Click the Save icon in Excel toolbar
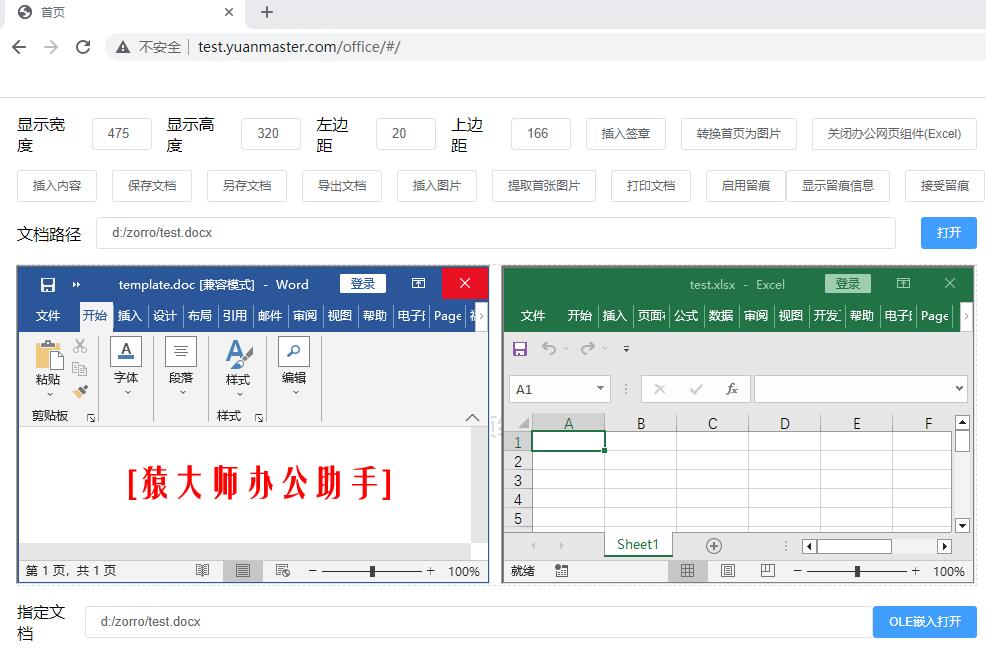Screen dimensions: 986x654 pos(520,348)
